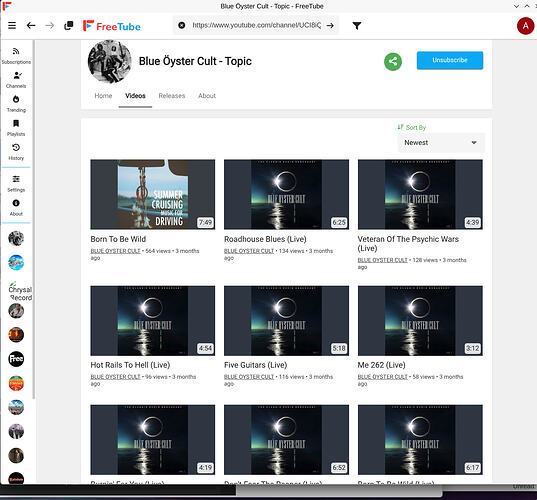
Task: Share channel with green share icon
Action: (393, 62)
